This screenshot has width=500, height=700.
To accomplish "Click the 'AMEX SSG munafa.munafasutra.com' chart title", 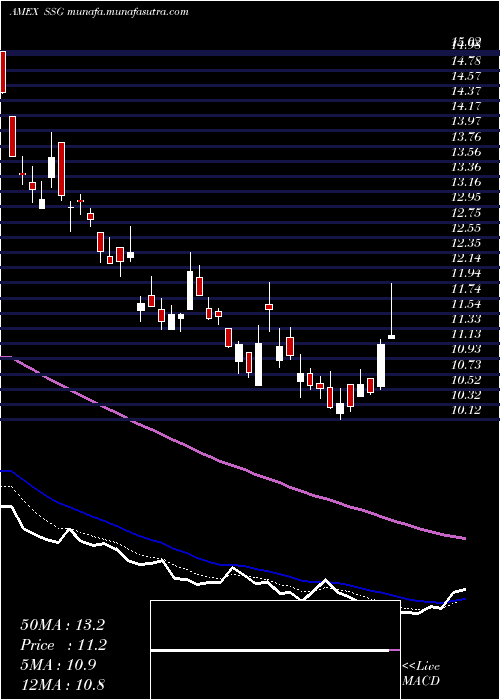I will coord(99,12).
